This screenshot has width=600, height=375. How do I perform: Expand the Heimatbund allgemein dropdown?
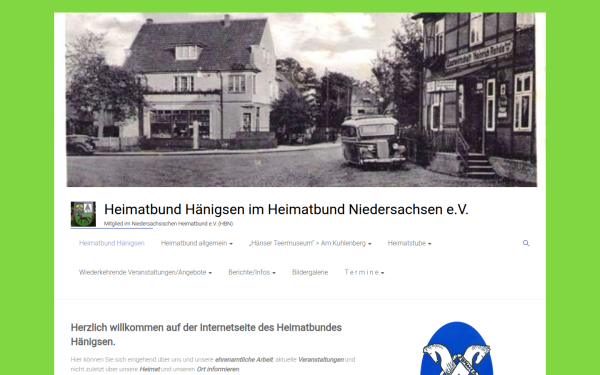(x=197, y=243)
